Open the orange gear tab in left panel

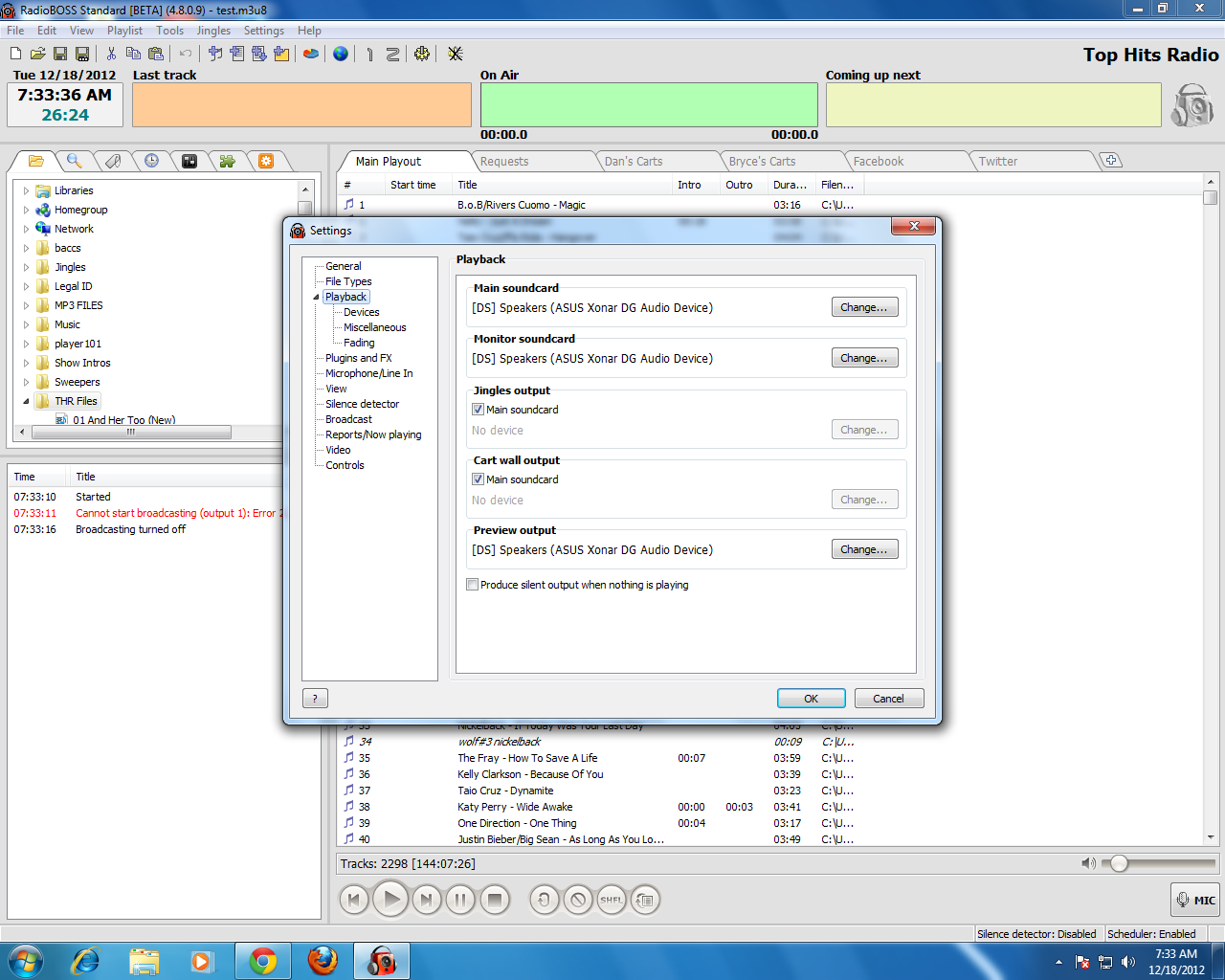point(266,161)
